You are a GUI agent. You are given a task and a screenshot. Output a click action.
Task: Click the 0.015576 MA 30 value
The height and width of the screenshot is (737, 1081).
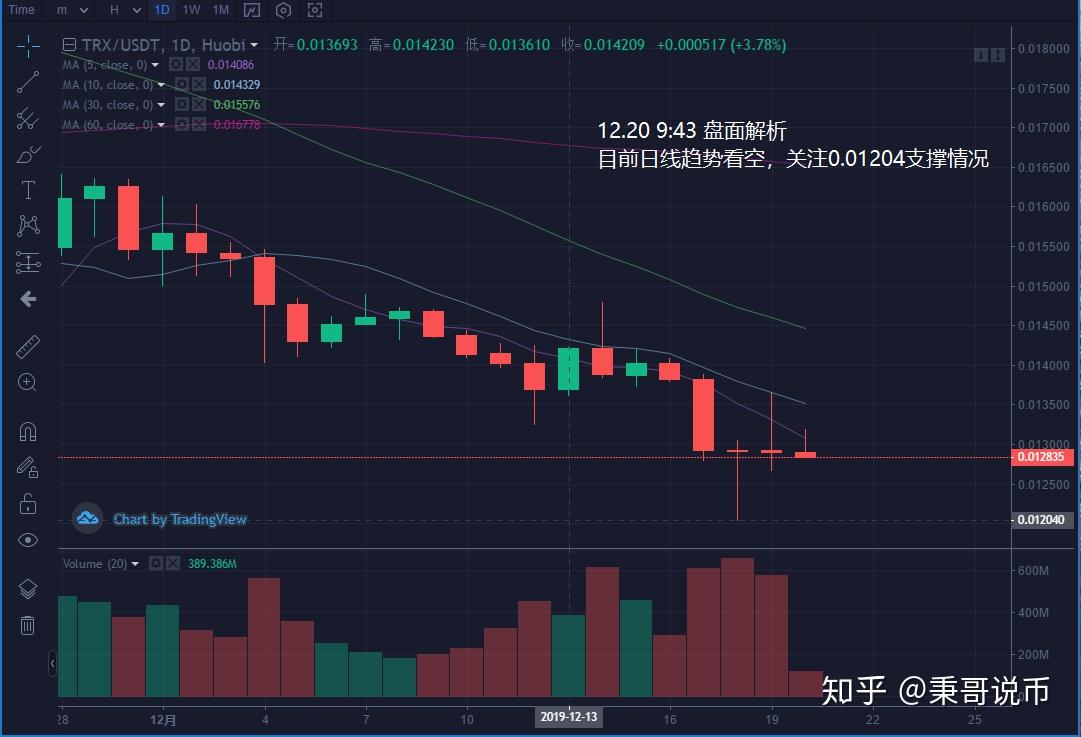pos(237,105)
